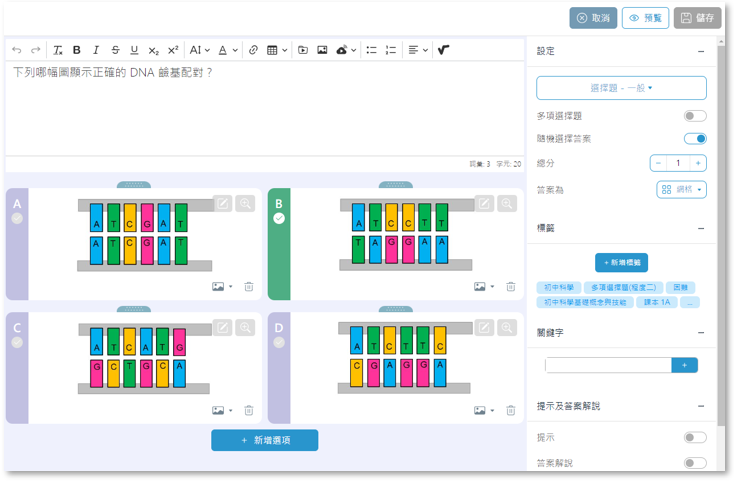Click the keyword input field

pos(608,366)
